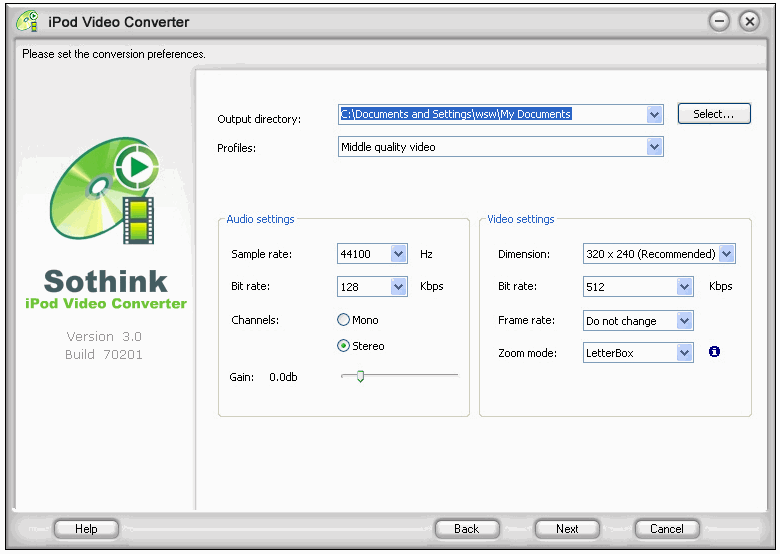Minimize the iPod Video Converter window
This screenshot has height=554, width=780.
[719, 21]
